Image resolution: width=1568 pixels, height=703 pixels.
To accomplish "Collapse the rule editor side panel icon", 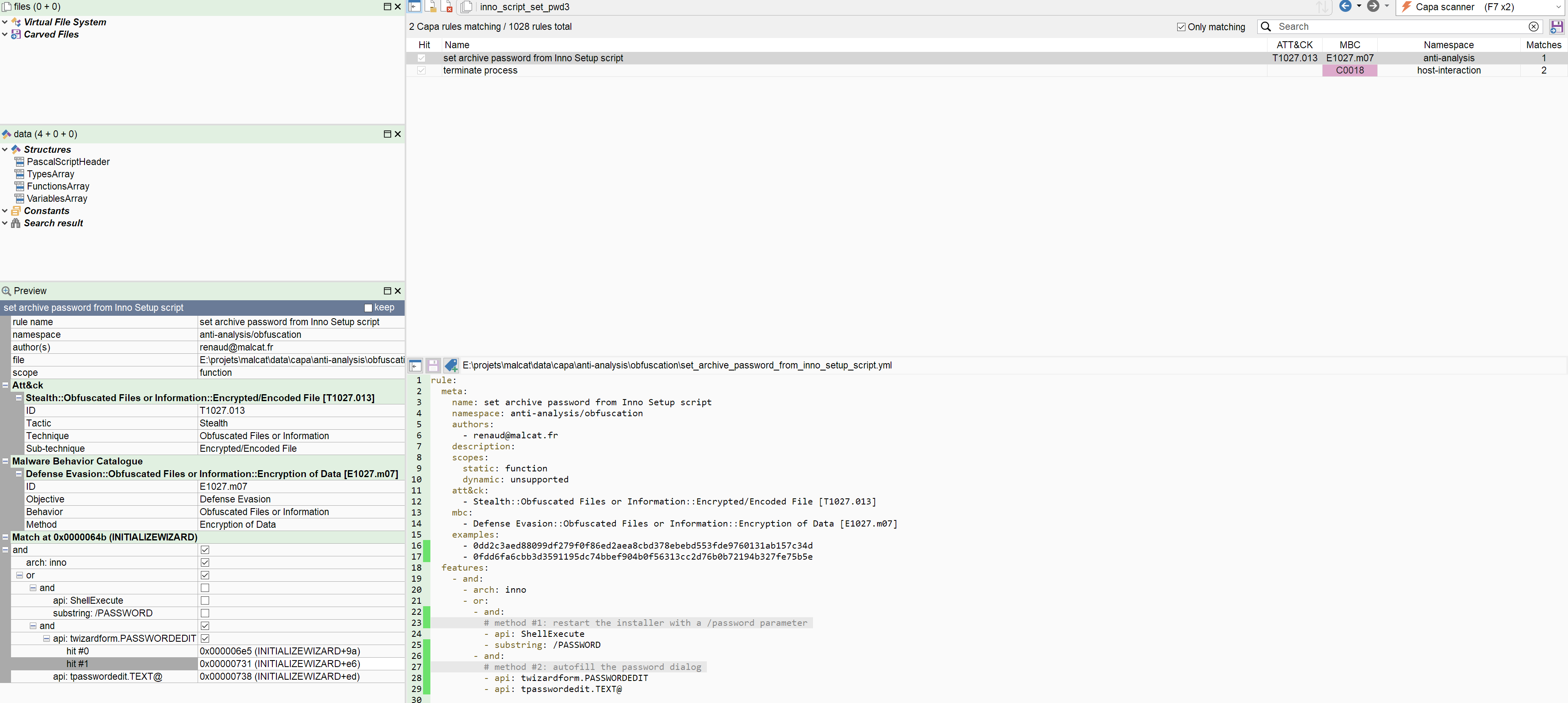I will click(415, 365).
